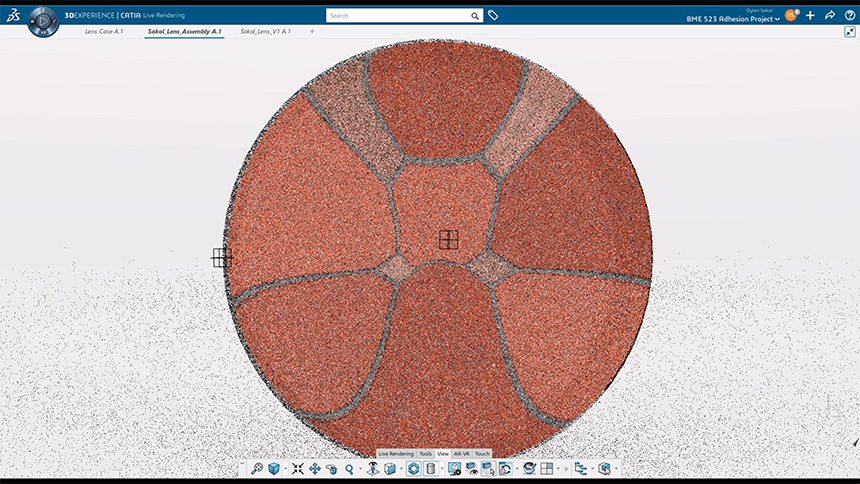Select the Fit All In toolbar icon

click(x=298, y=468)
